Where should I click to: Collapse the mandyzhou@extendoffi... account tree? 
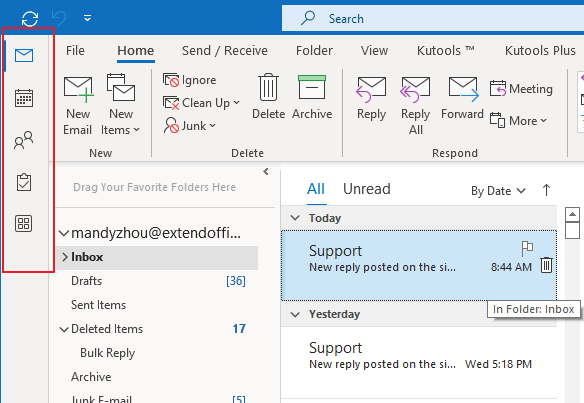click(64, 234)
